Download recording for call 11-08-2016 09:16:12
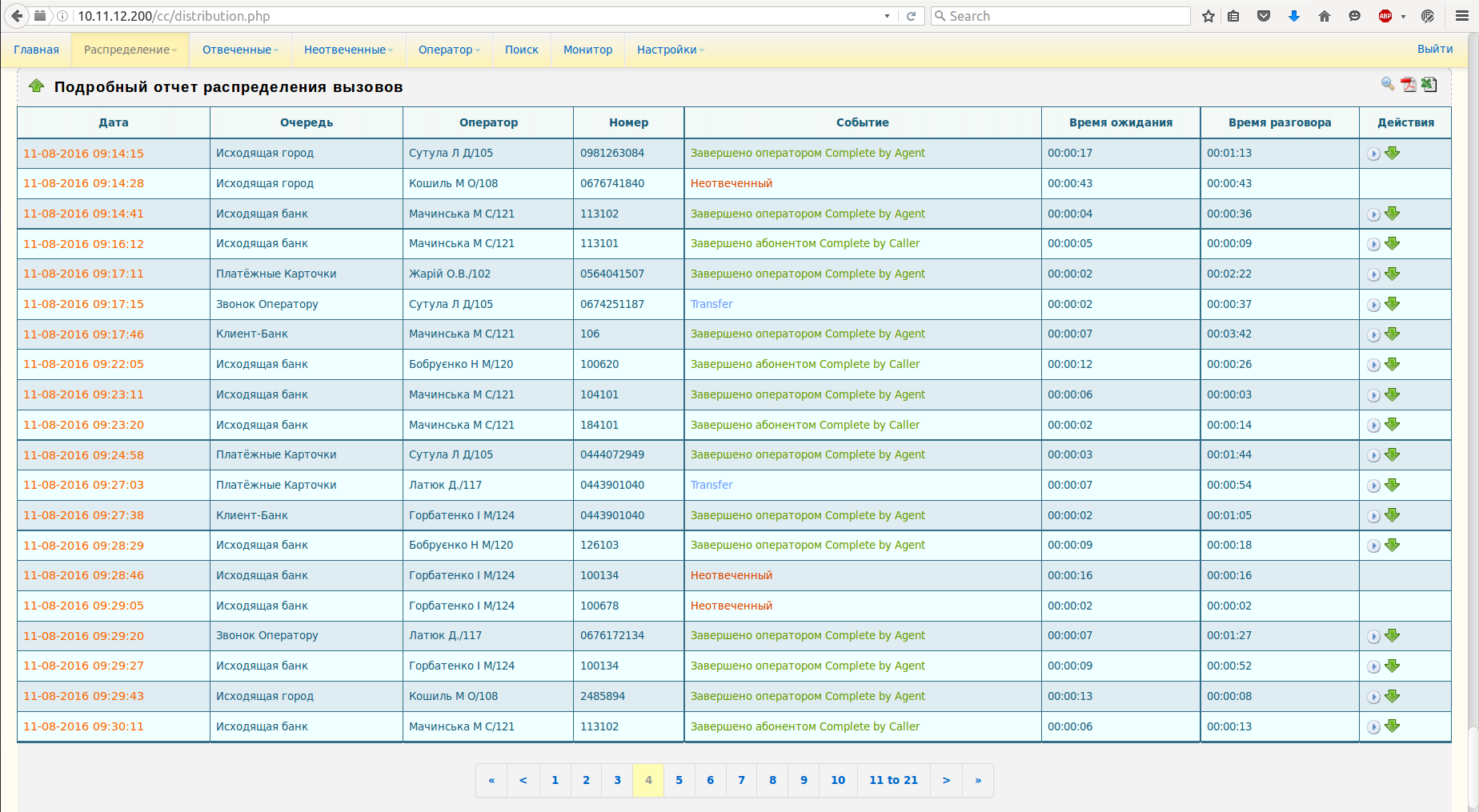 pyautogui.click(x=1393, y=243)
